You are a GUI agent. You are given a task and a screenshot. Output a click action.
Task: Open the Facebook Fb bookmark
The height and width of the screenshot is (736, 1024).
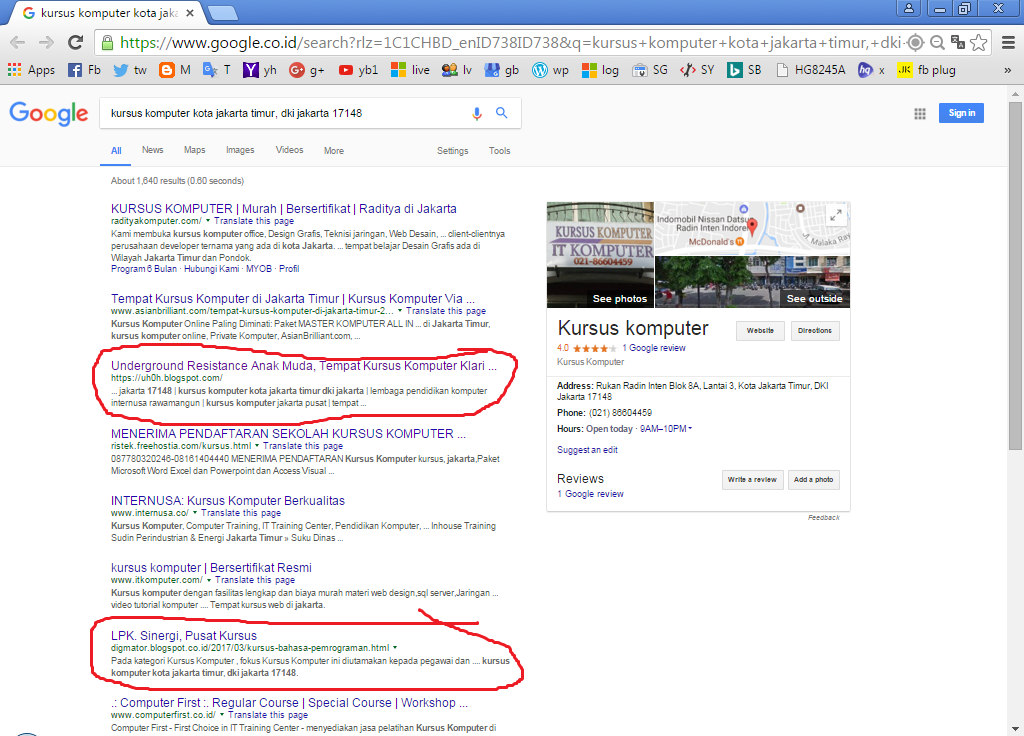pyautogui.click(x=85, y=70)
